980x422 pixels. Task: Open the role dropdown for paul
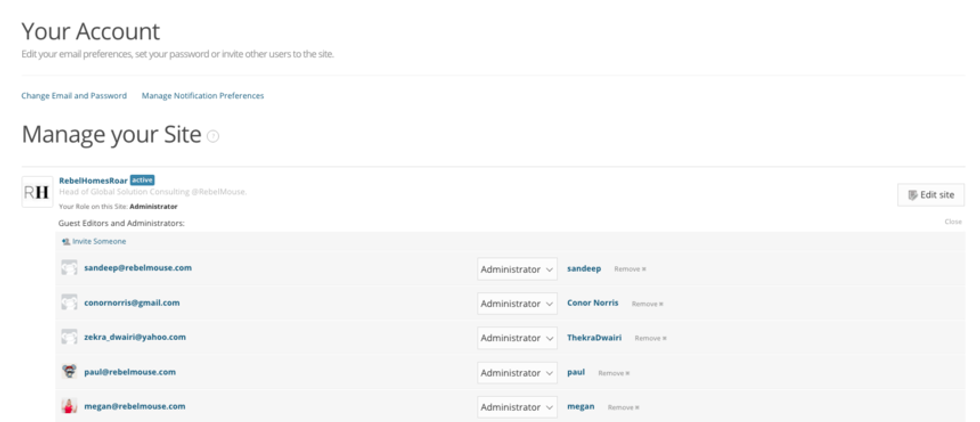(517, 373)
